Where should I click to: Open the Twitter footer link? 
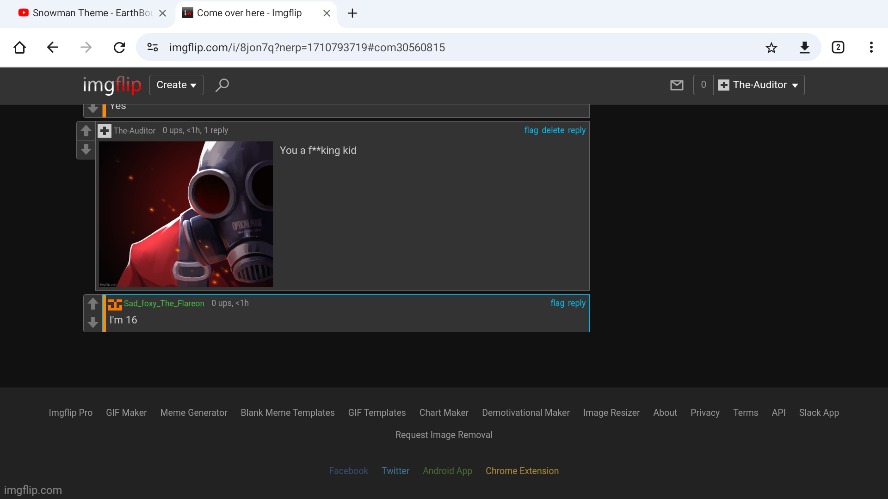pyautogui.click(x=395, y=471)
